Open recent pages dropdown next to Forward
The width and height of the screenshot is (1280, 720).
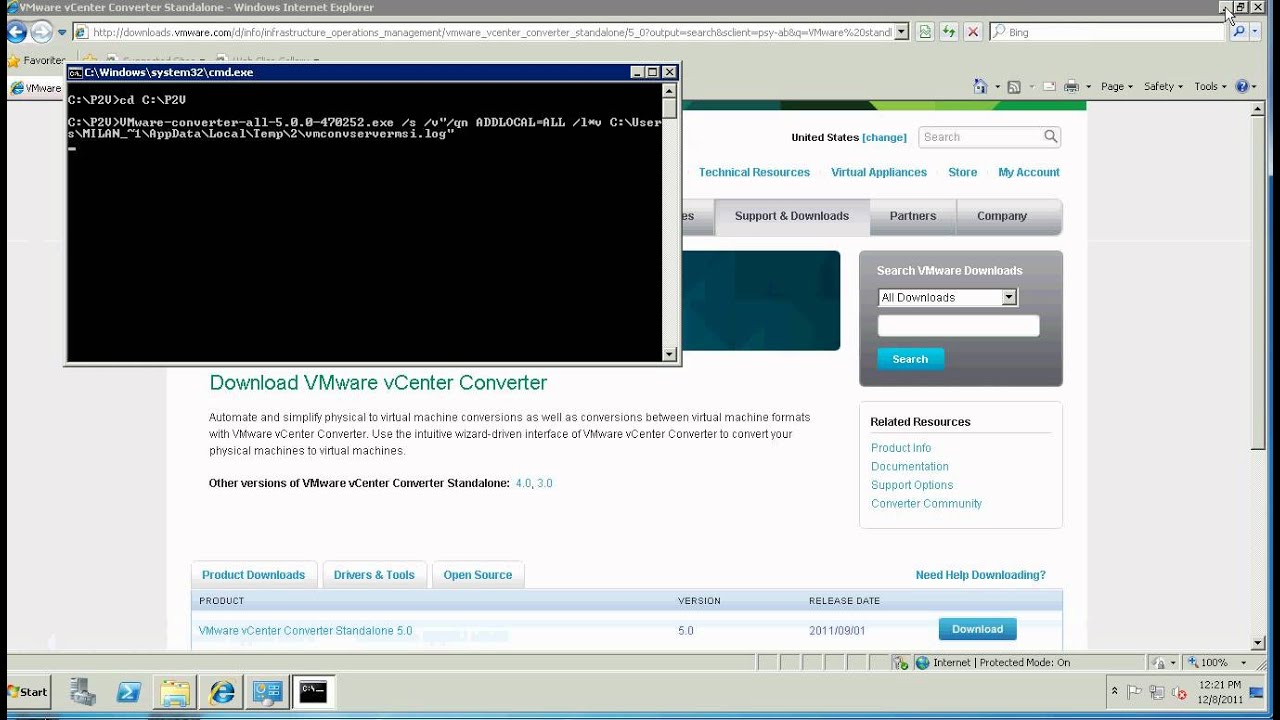pyautogui.click(x=62, y=32)
